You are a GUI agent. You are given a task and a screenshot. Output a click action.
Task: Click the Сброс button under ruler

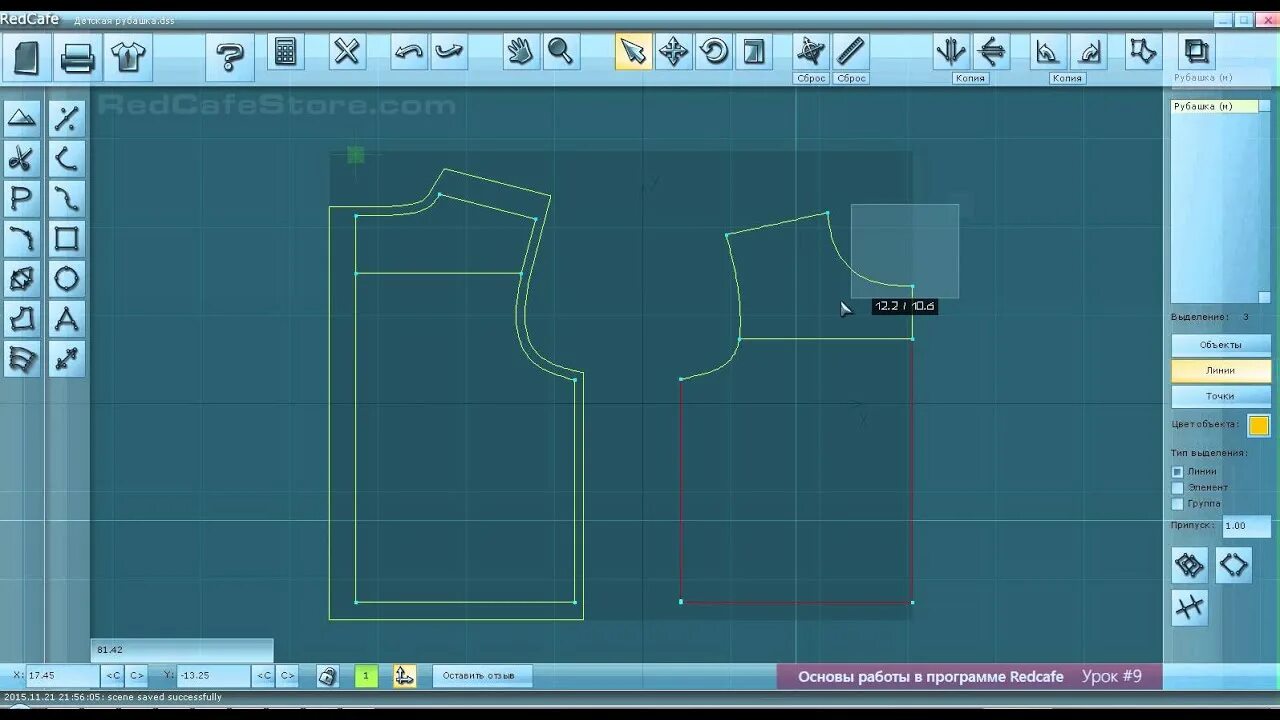(x=851, y=78)
